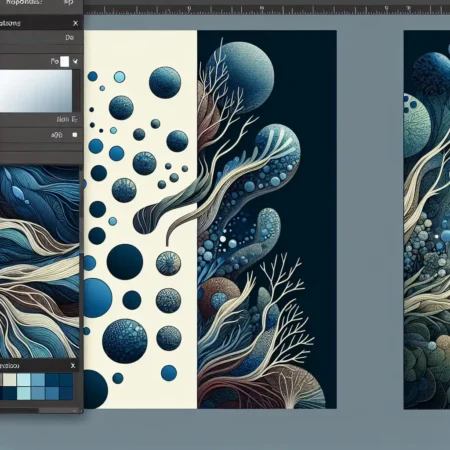
Task: Toggle the small white checkbox beside 'a90'
Action: pyautogui.click(x=75, y=135)
